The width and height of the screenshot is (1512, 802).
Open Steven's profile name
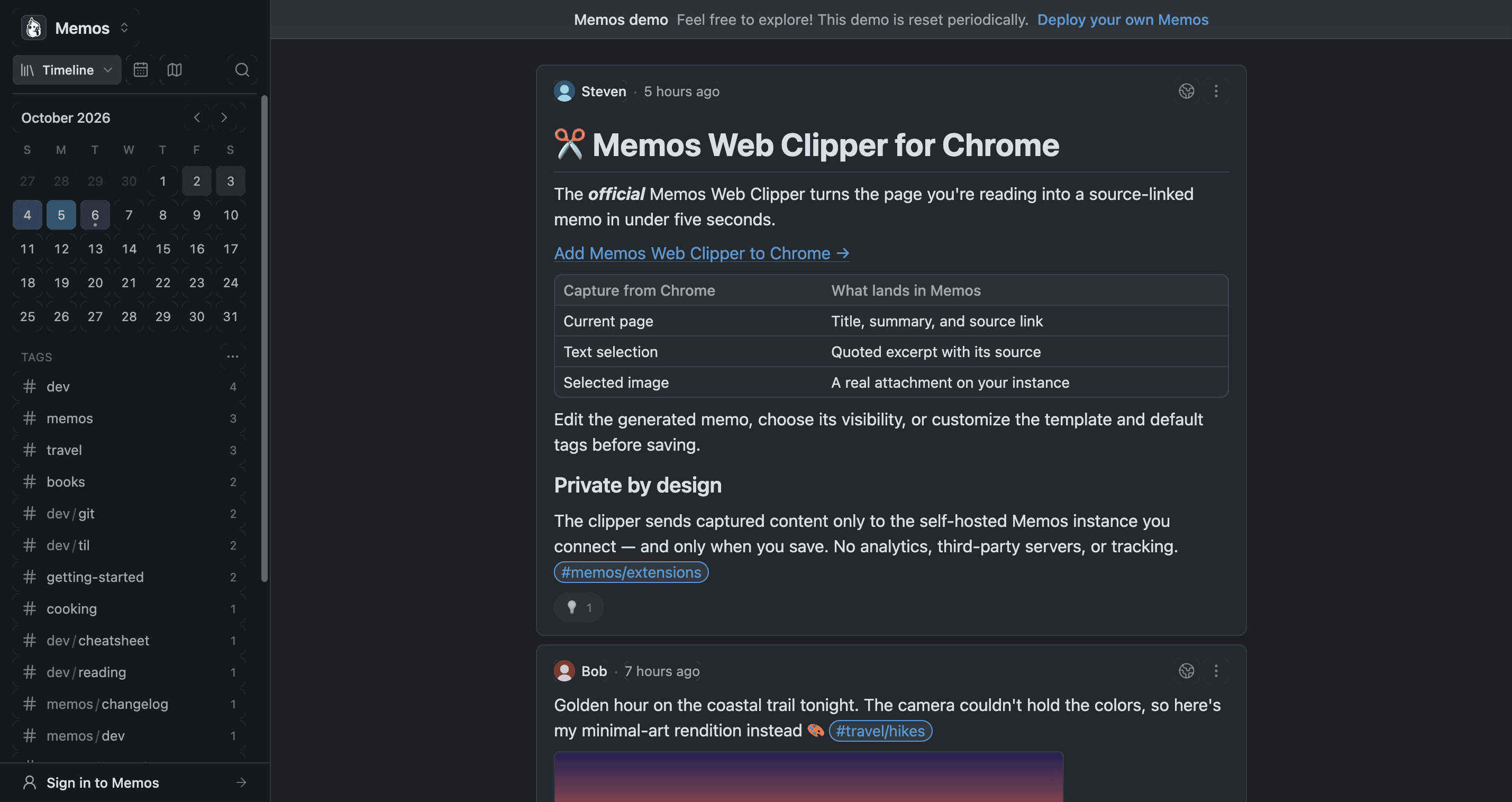604,91
